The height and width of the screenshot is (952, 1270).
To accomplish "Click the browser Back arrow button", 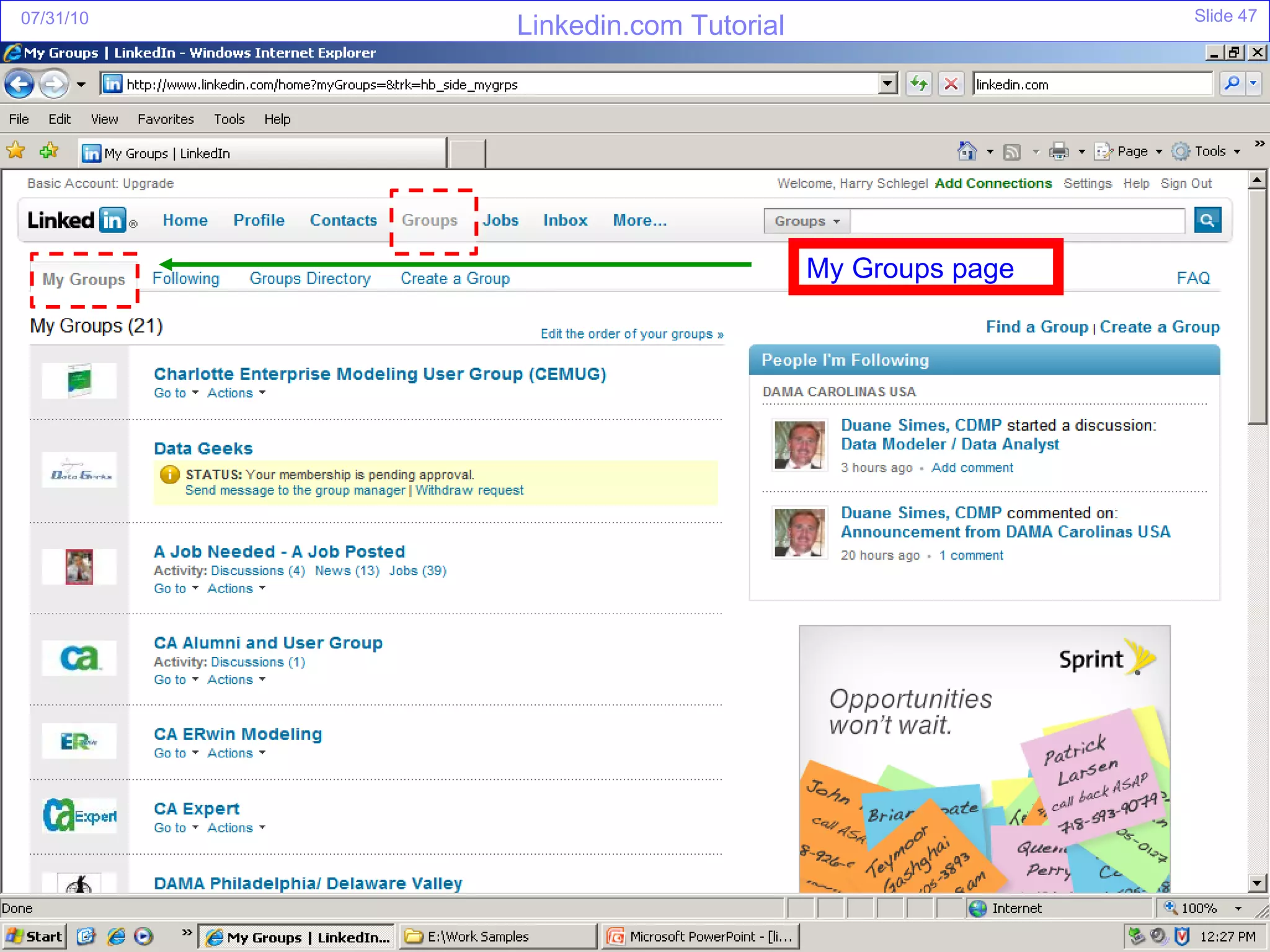I will (19, 84).
